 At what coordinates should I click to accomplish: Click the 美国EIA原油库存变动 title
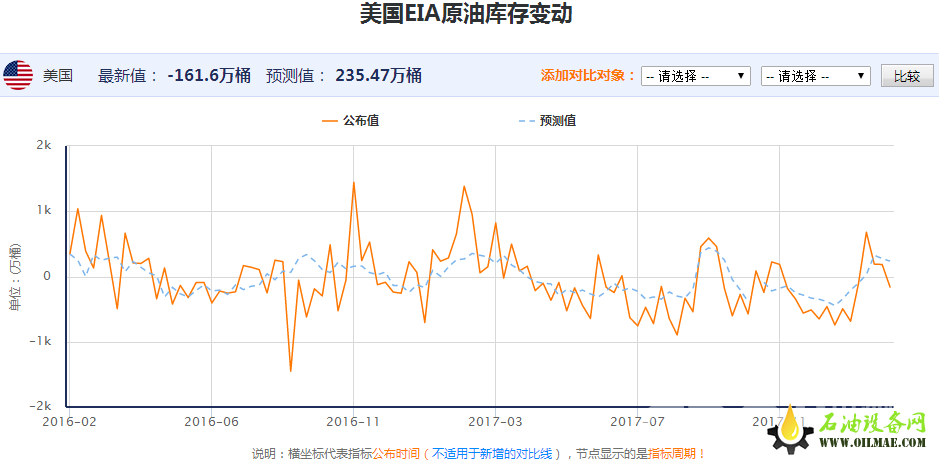tap(466, 14)
